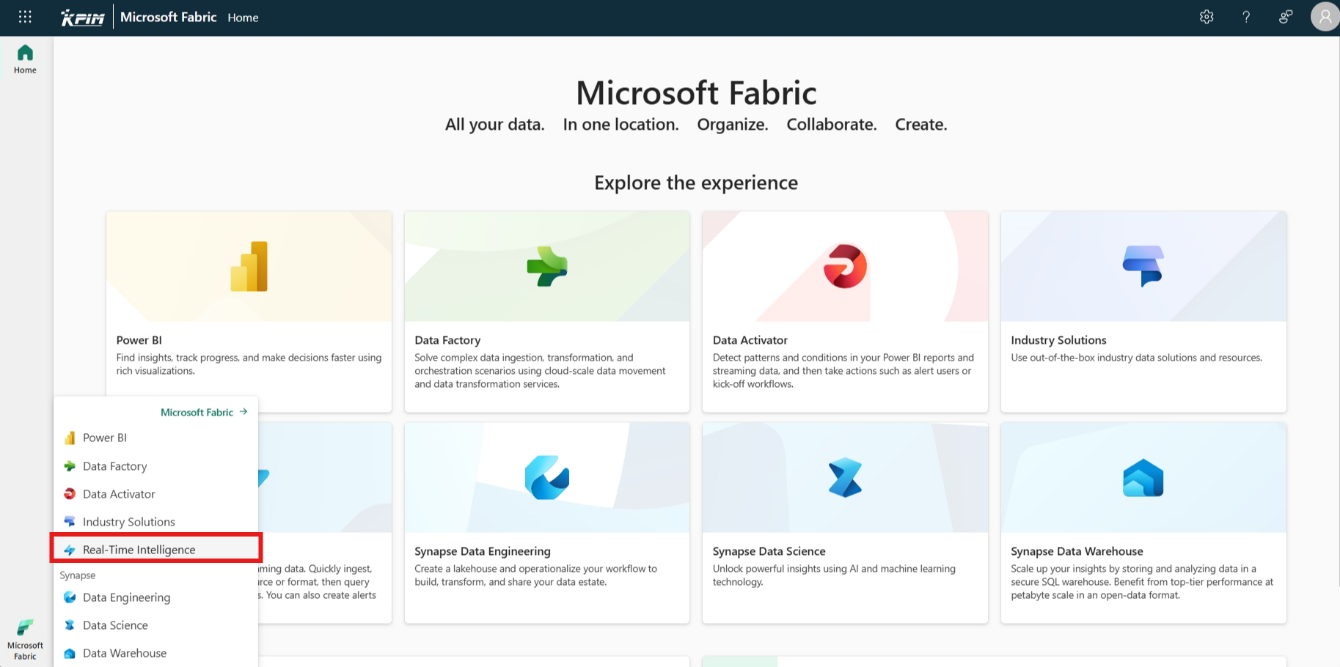Click the Data Activator card logo
The width and height of the screenshot is (1340, 667).
[845, 266]
